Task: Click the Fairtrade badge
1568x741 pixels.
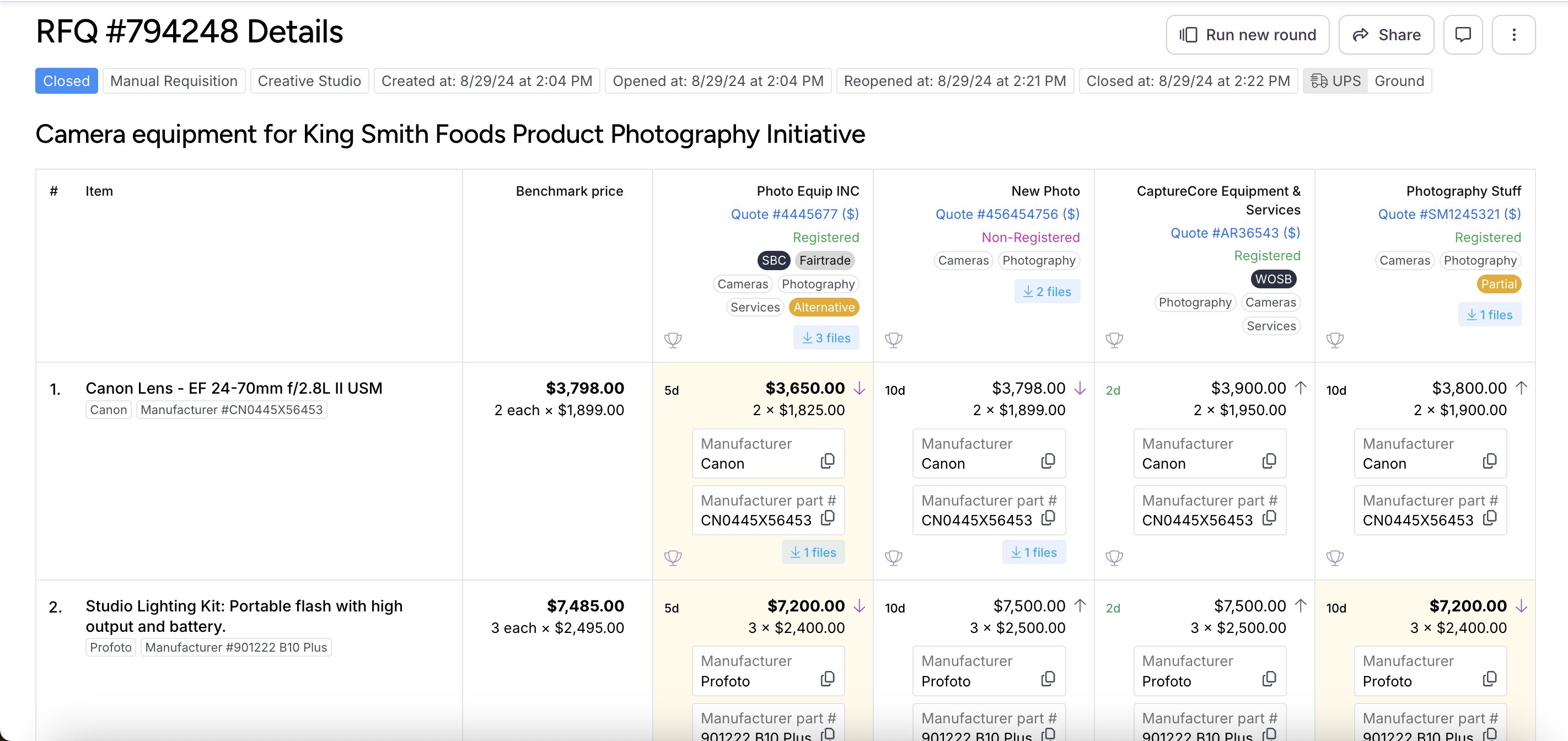Action: click(825, 260)
